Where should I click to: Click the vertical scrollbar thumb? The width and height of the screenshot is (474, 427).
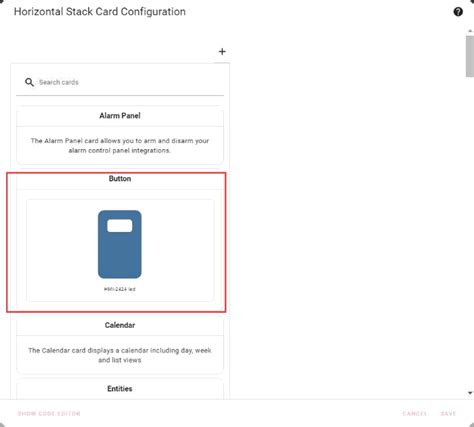pos(470,56)
